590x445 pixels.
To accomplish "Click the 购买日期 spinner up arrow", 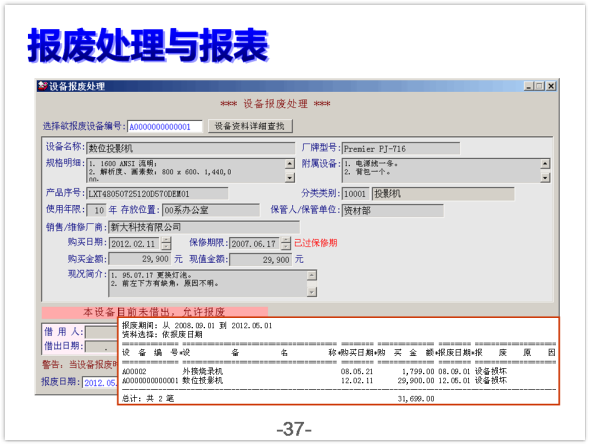I will click(166, 240).
